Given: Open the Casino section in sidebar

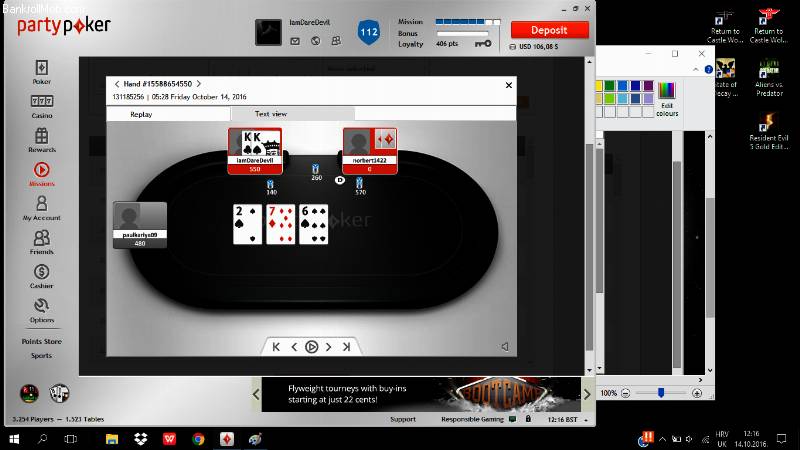Looking at the screenshot, I should (x=42, y=106).
